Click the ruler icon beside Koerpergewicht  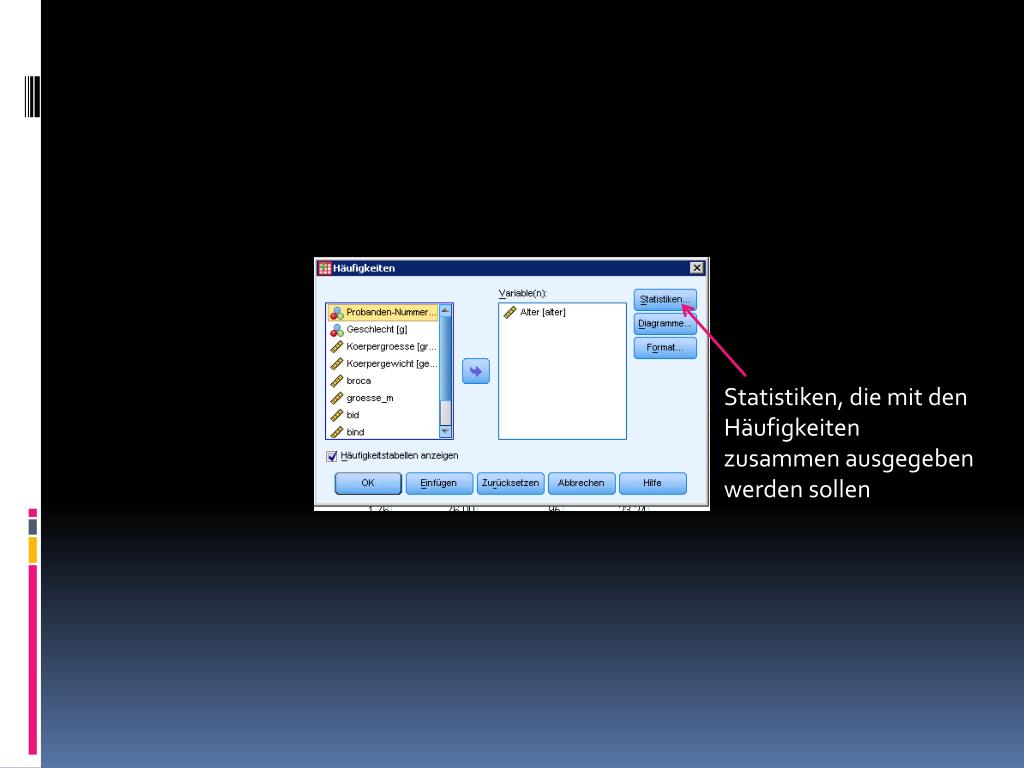[336, 364]
